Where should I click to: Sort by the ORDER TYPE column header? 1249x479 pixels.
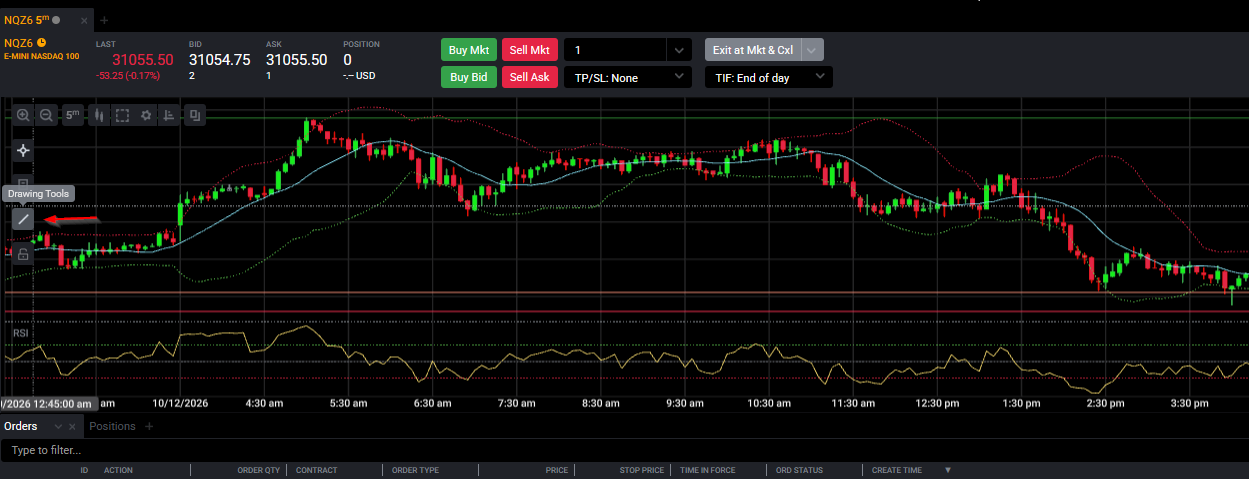(415, 470)
